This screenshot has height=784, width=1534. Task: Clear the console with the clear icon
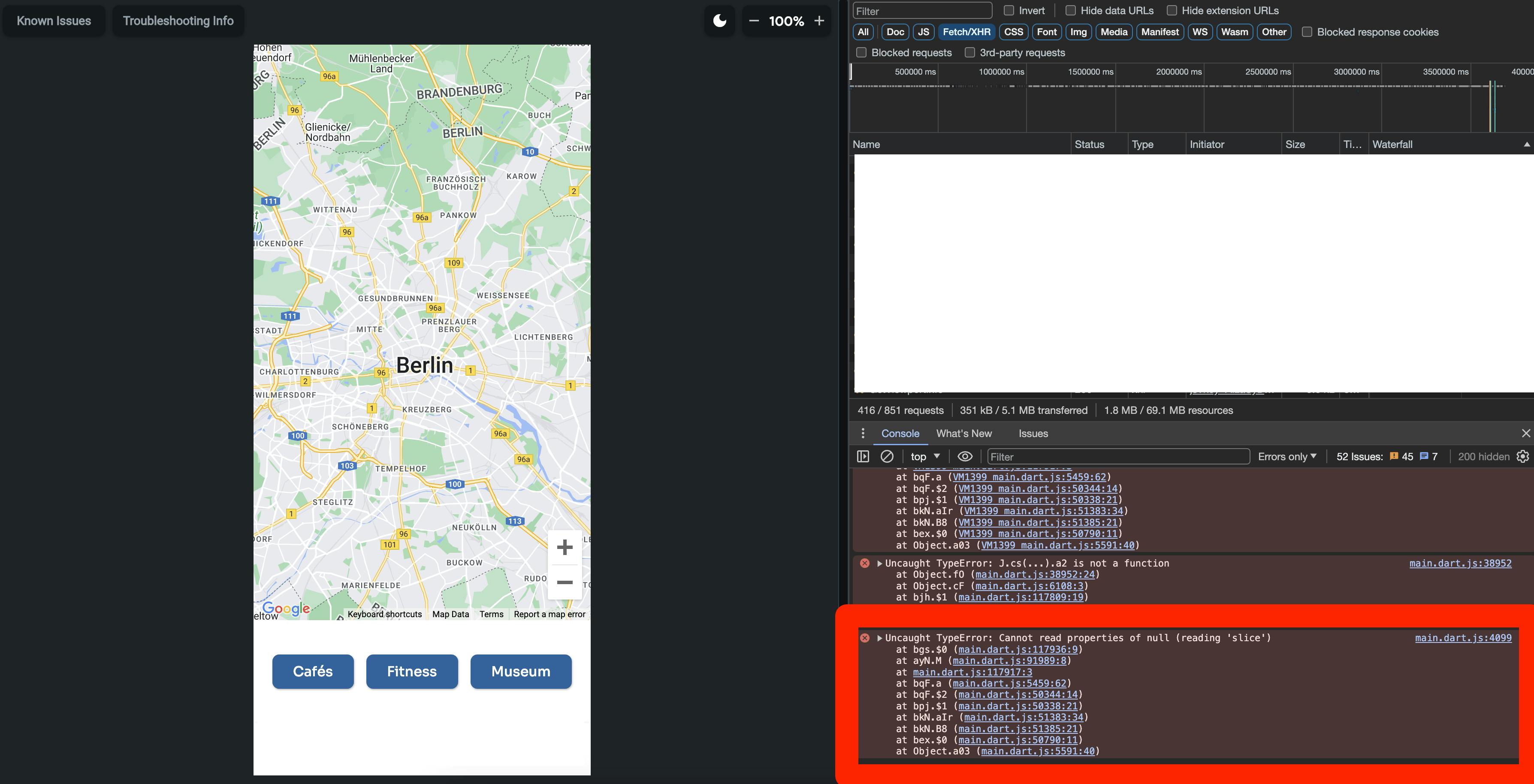click(x=887, y=457)
